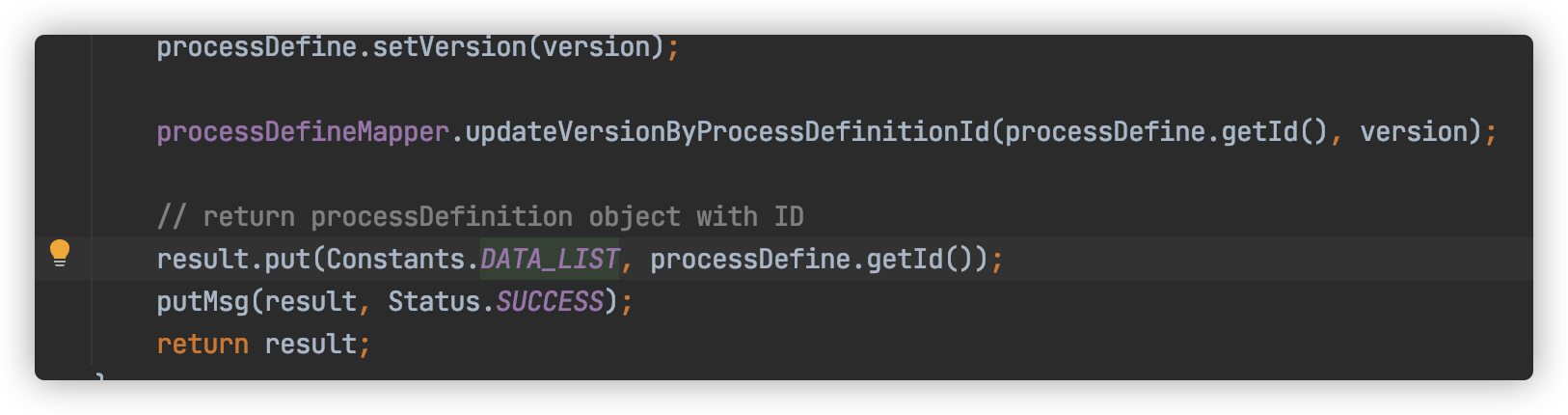Screen dimensions: 1568x415
Task: Click the version argument after getId() comma
Action: 1414,131
